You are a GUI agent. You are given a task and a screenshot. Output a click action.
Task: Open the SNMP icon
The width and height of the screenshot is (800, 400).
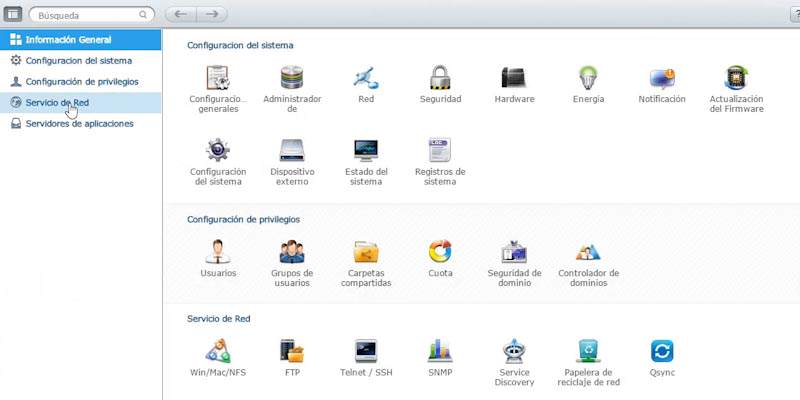pyautogui.click(x=440, y=351)
